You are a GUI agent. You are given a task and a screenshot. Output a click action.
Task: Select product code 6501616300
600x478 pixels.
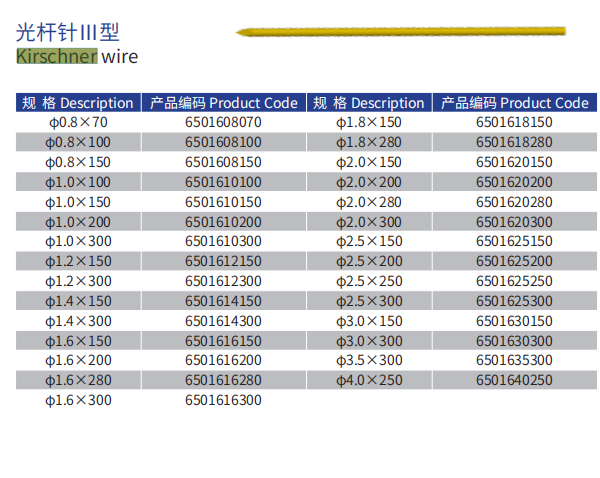click(223, 400)
